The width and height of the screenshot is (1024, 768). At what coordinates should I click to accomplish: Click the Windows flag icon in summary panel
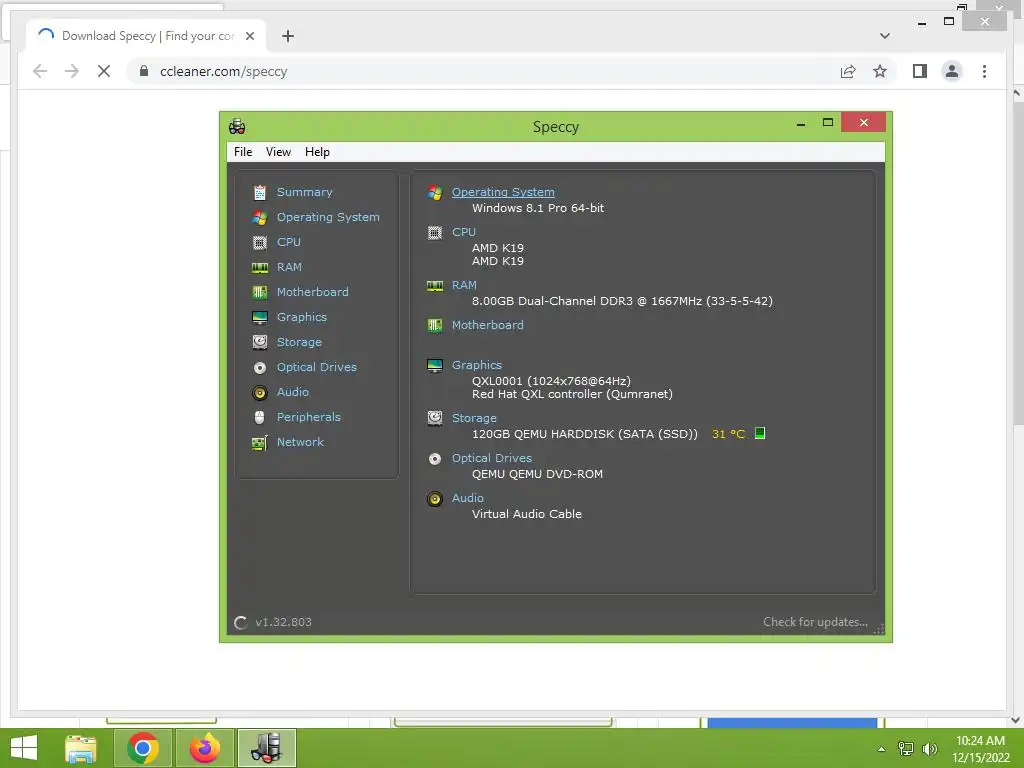[x=435, y=193]
